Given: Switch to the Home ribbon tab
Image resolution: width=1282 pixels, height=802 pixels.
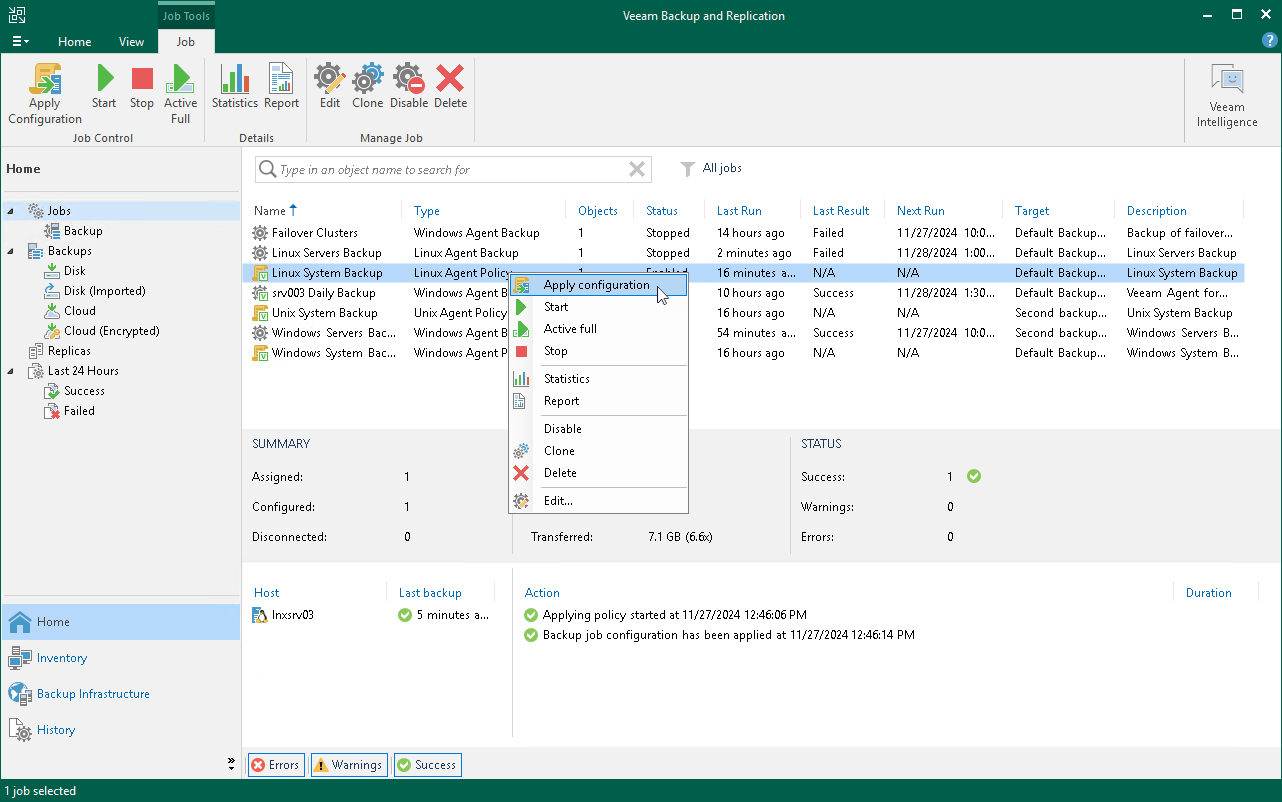Looking at the screenshot, I should [75, 42].
